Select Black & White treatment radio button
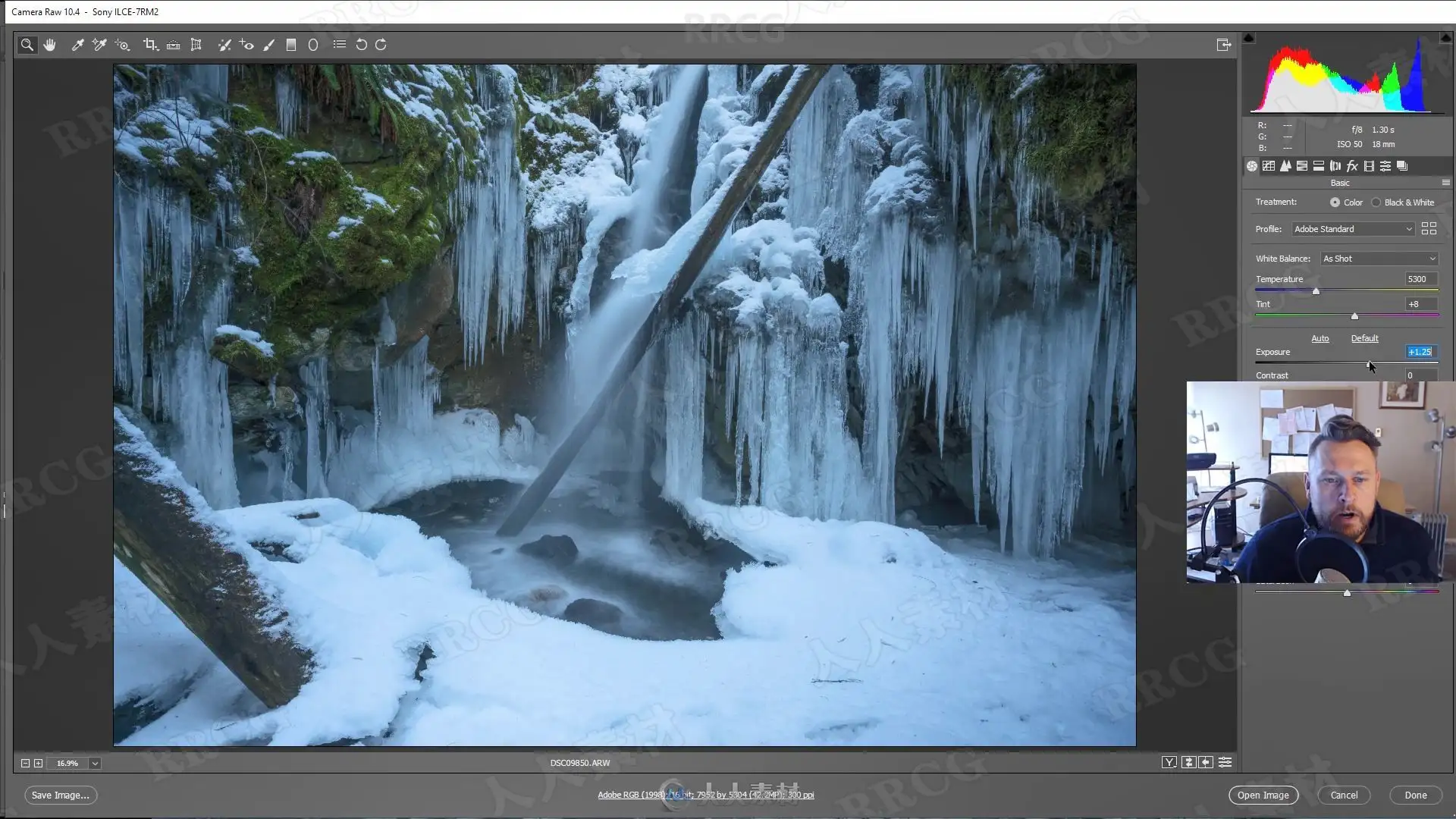 pyautogui.click(x=1376, y=202)
